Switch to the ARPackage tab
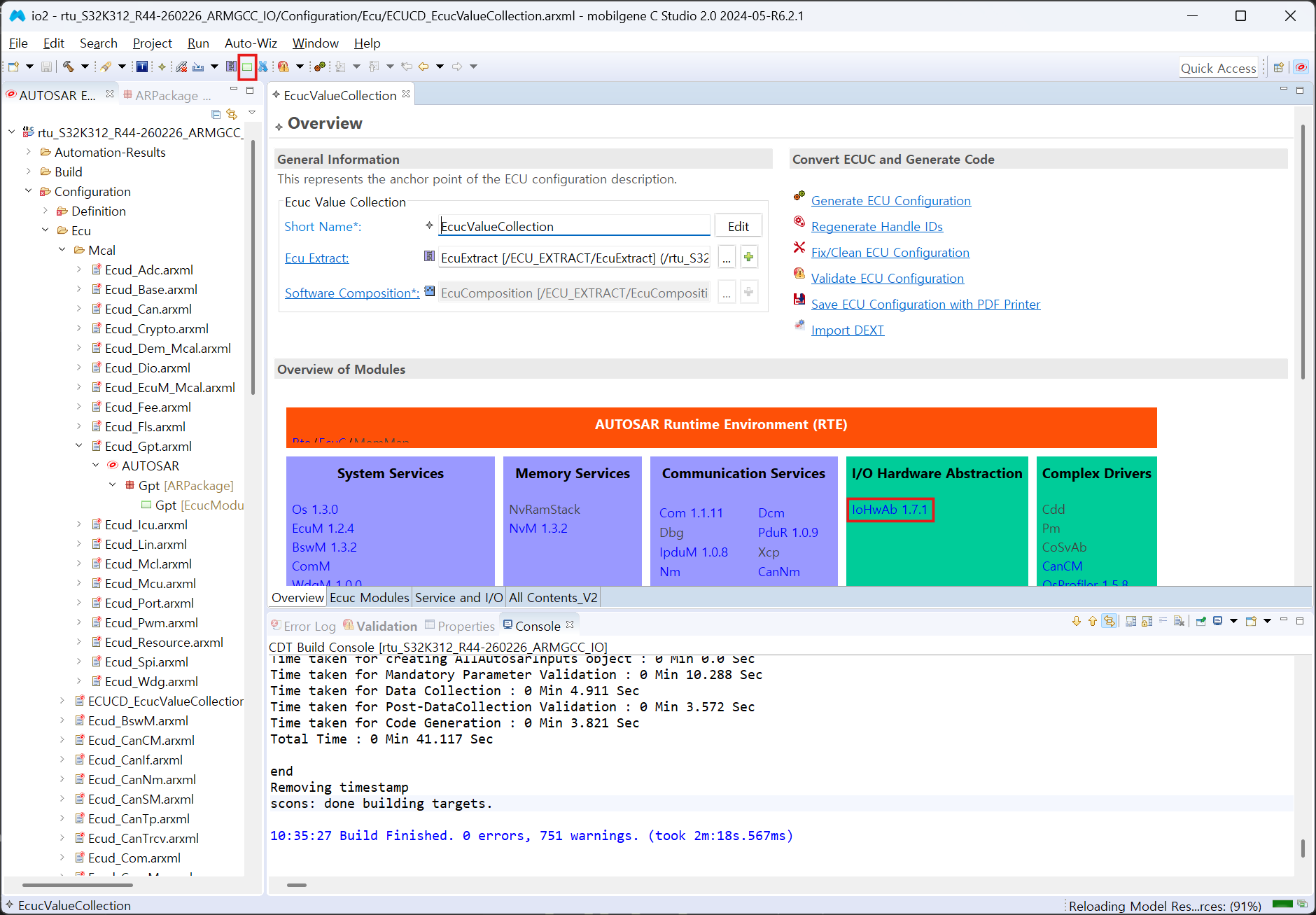Image resolution: width=1316 pixels, height=915 pixels. (167, 95)
